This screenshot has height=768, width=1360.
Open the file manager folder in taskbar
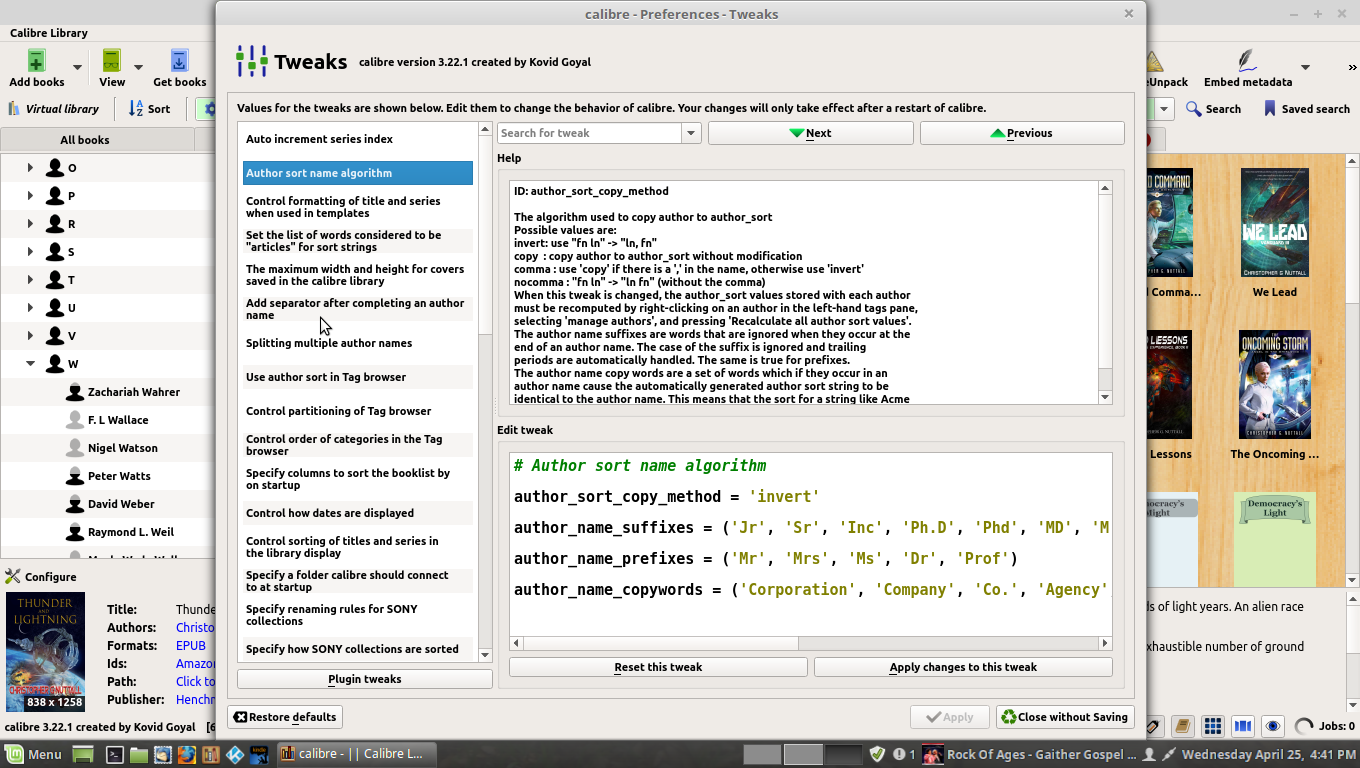pyautogui.click(x=138, y=754)
